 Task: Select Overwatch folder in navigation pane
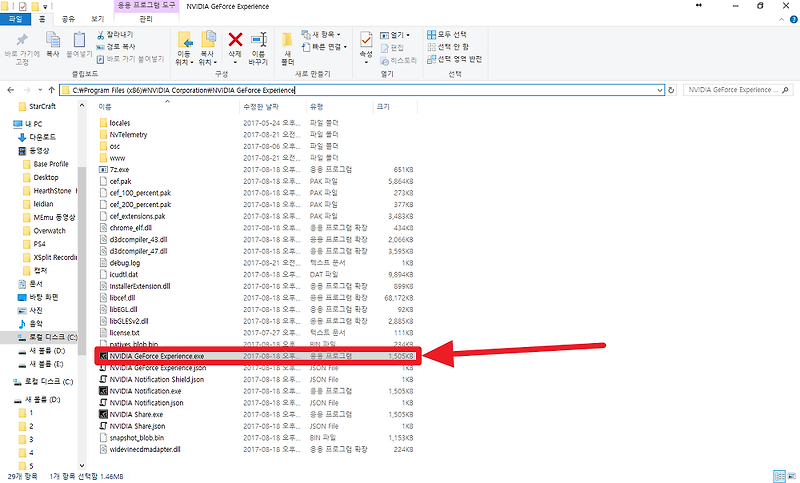[x=44, y=231]
